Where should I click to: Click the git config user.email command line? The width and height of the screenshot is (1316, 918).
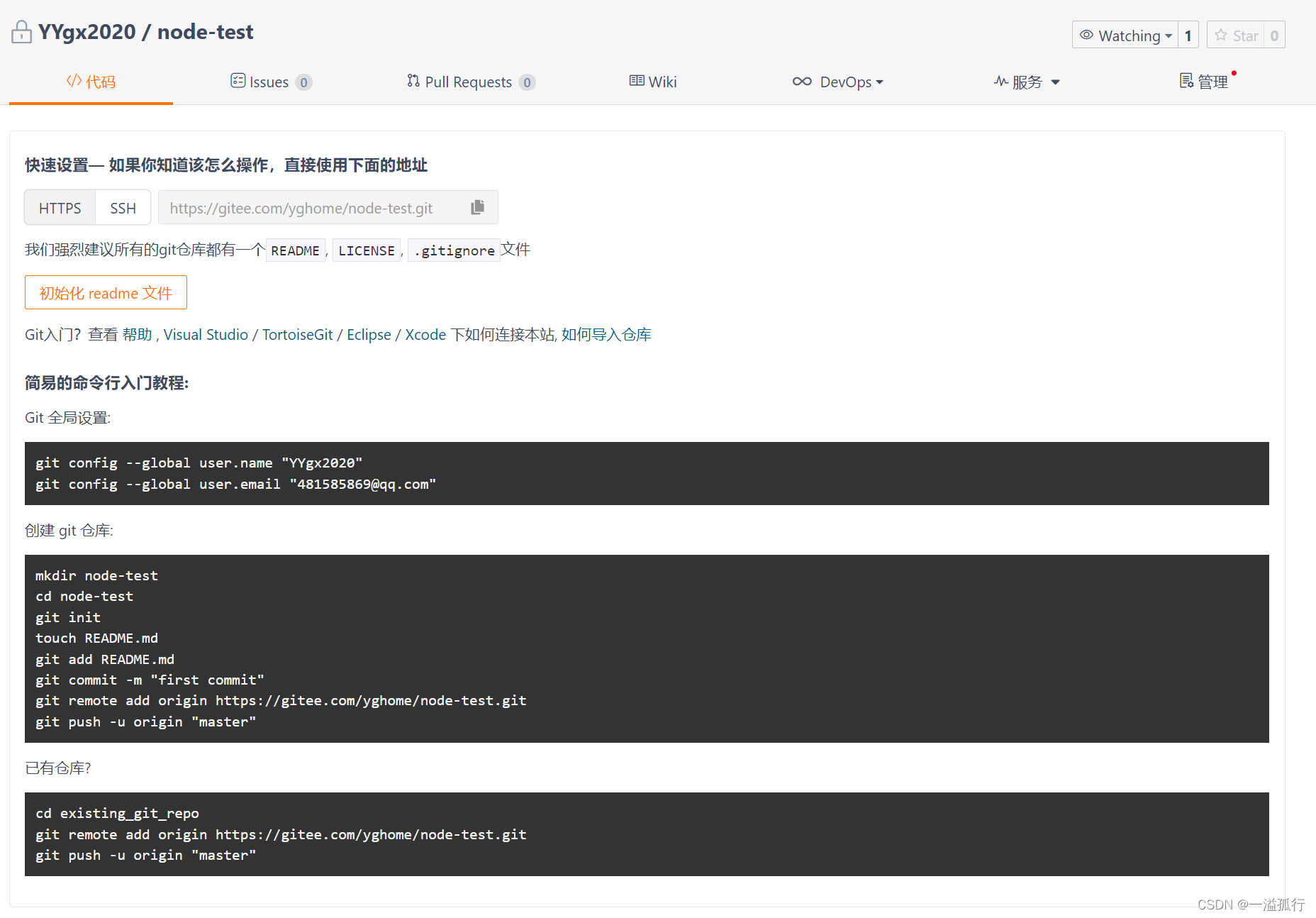coord(235,484)
